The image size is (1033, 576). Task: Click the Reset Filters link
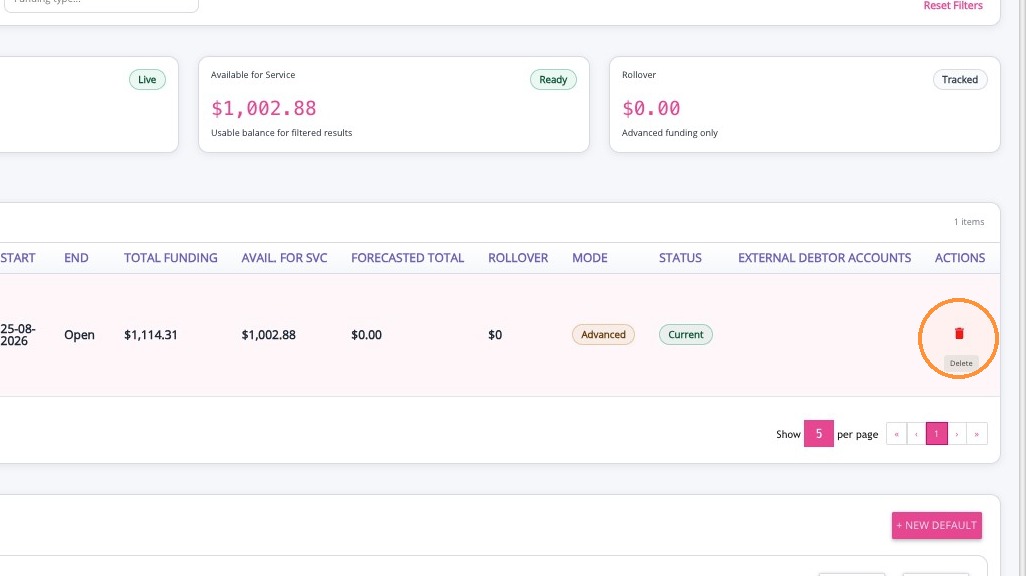pos(953,5)
